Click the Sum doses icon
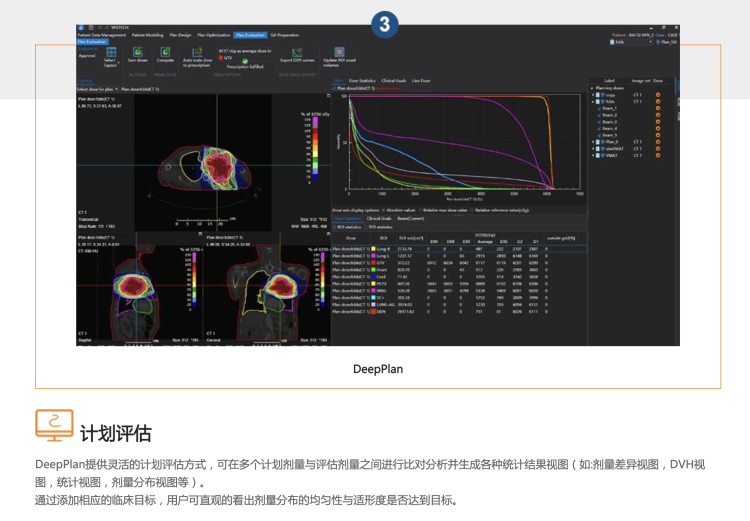 (x=138, y=52)
